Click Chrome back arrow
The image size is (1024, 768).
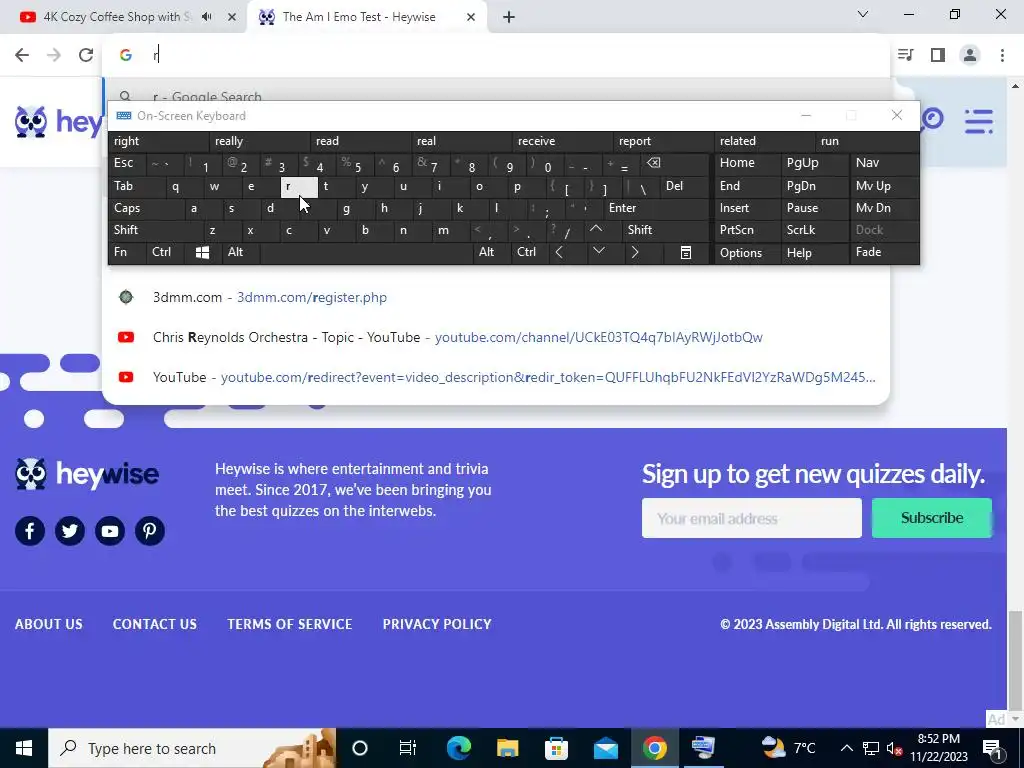click(22, 55)
